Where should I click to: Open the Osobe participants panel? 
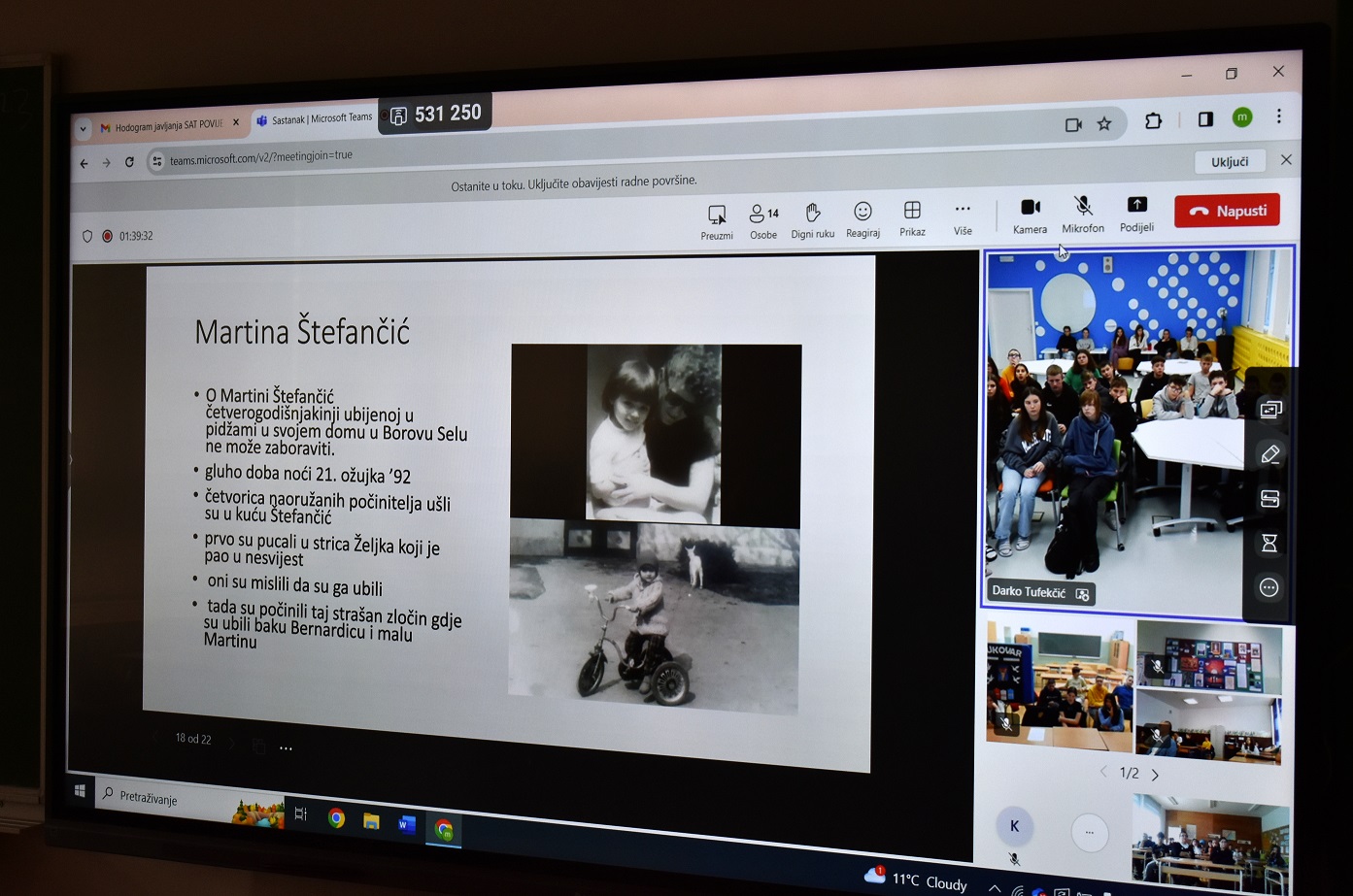click(x=763, y=214)
